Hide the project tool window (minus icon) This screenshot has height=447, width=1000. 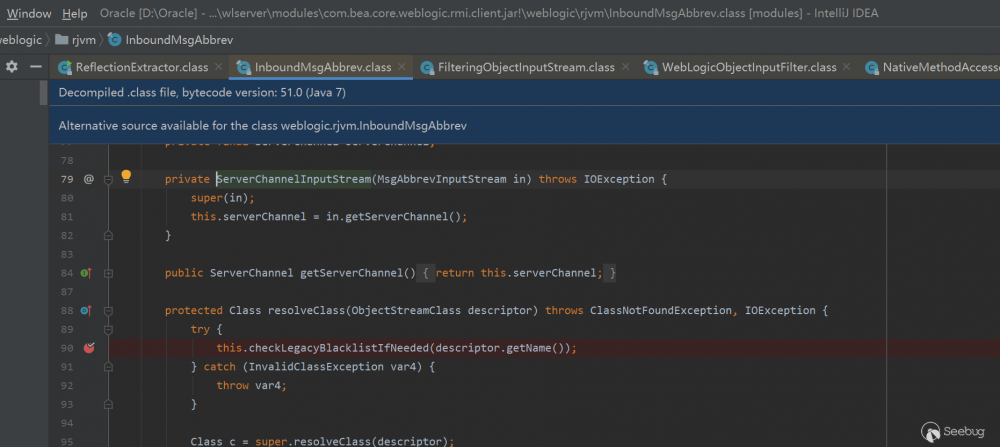pyautogui.click(x=36, y=67)
